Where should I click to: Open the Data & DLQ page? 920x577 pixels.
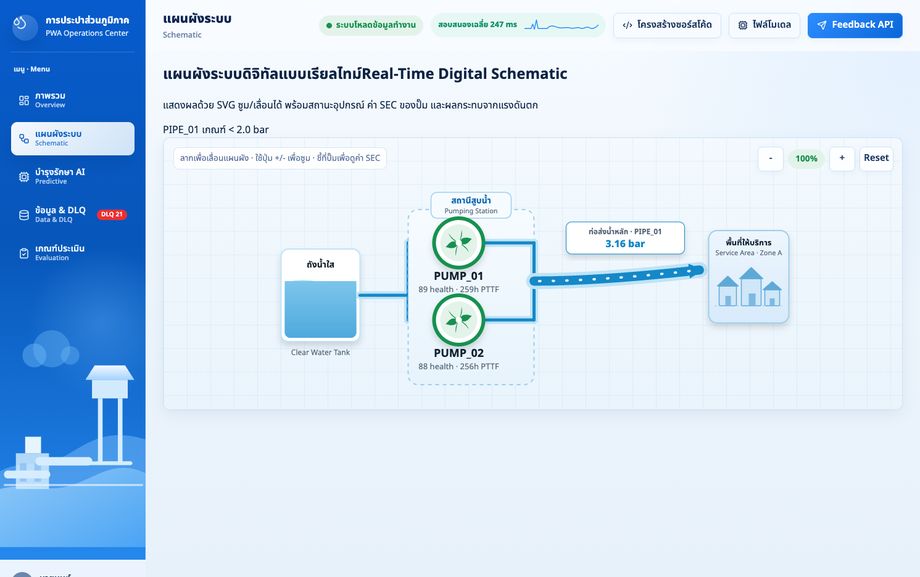click(72, 215)
